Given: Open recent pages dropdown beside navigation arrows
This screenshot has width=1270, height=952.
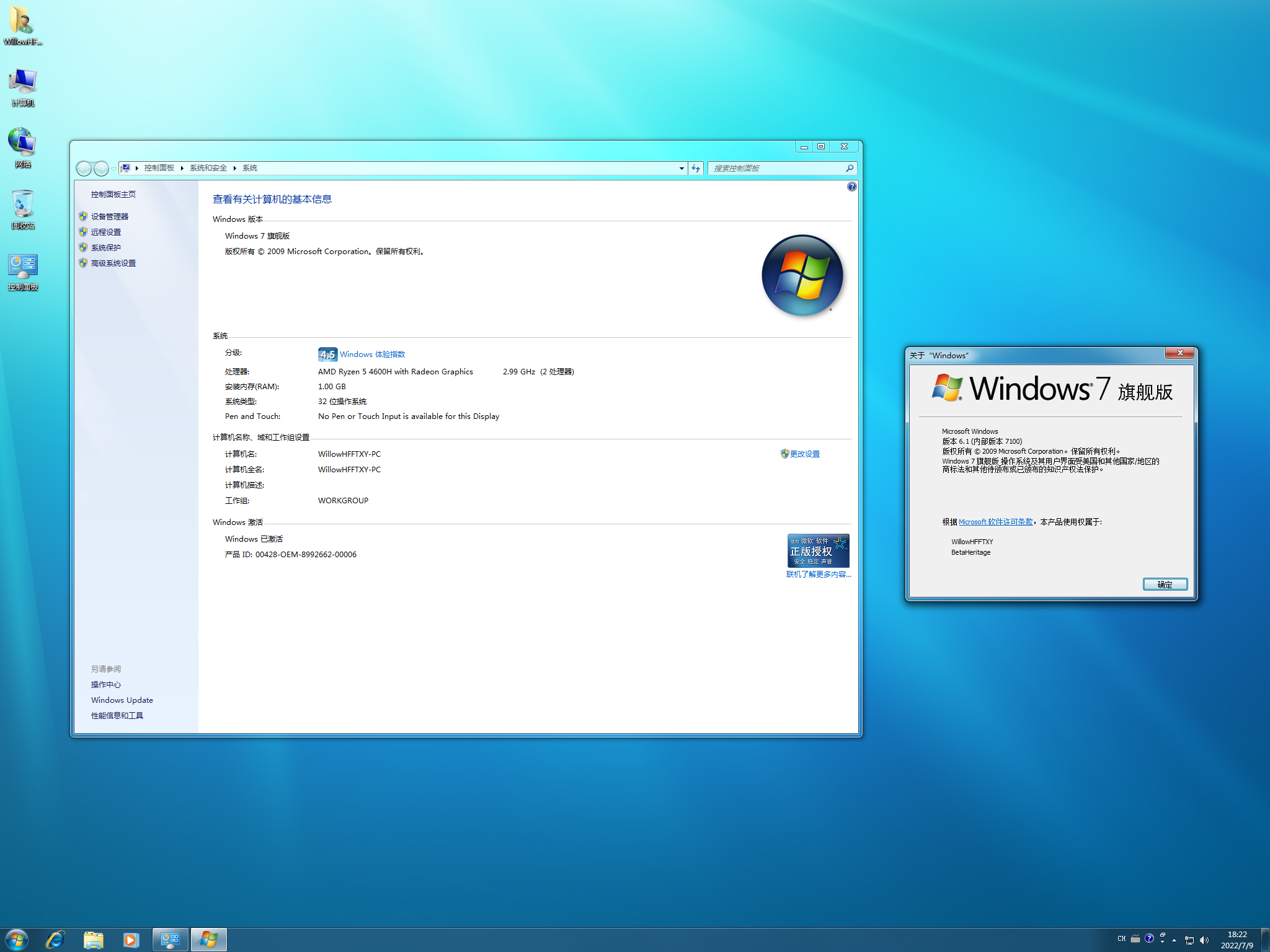Looking at the screenshot, I should [113, 169].
